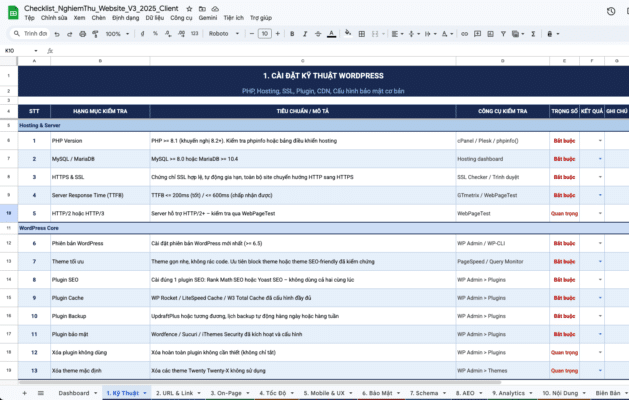Screen dimensions: 629x400
Task: Click the increase font size plus button
Action: coord(278,34)
